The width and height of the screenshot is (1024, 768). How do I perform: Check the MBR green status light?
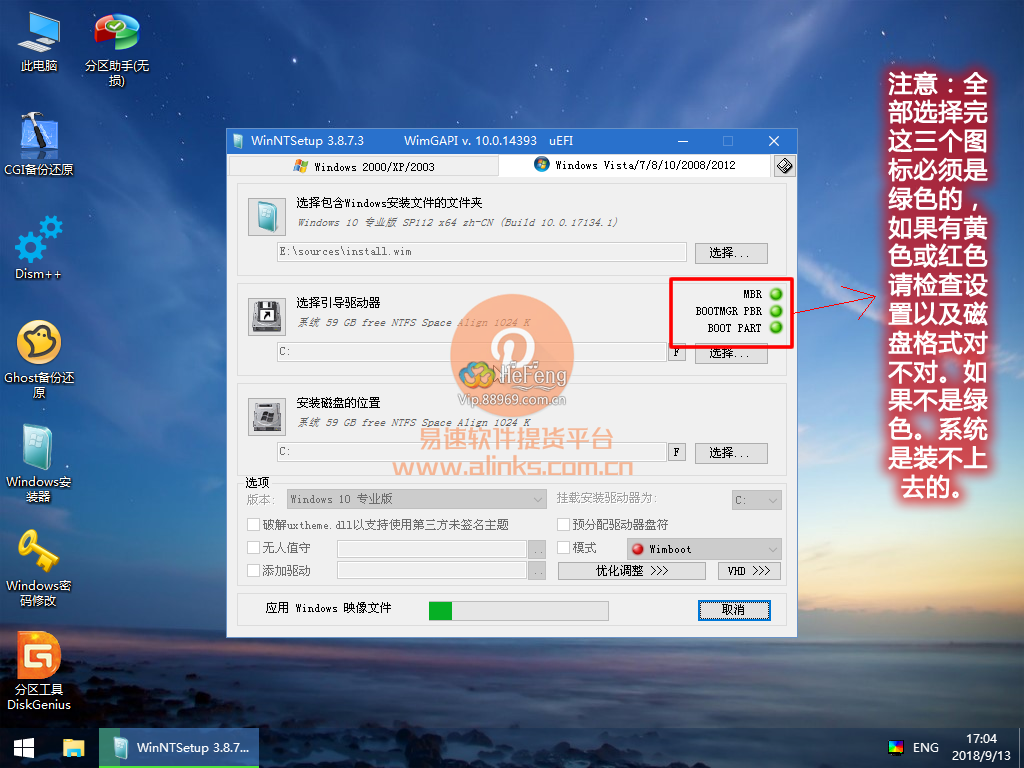pyautogui.click(x=776, y=294)
